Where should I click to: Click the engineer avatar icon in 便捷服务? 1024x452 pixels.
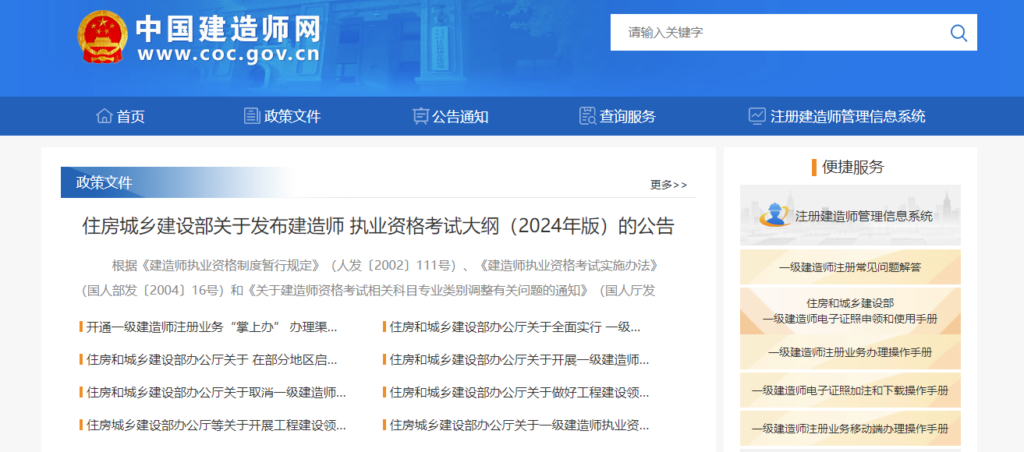[x=775, y=215]
